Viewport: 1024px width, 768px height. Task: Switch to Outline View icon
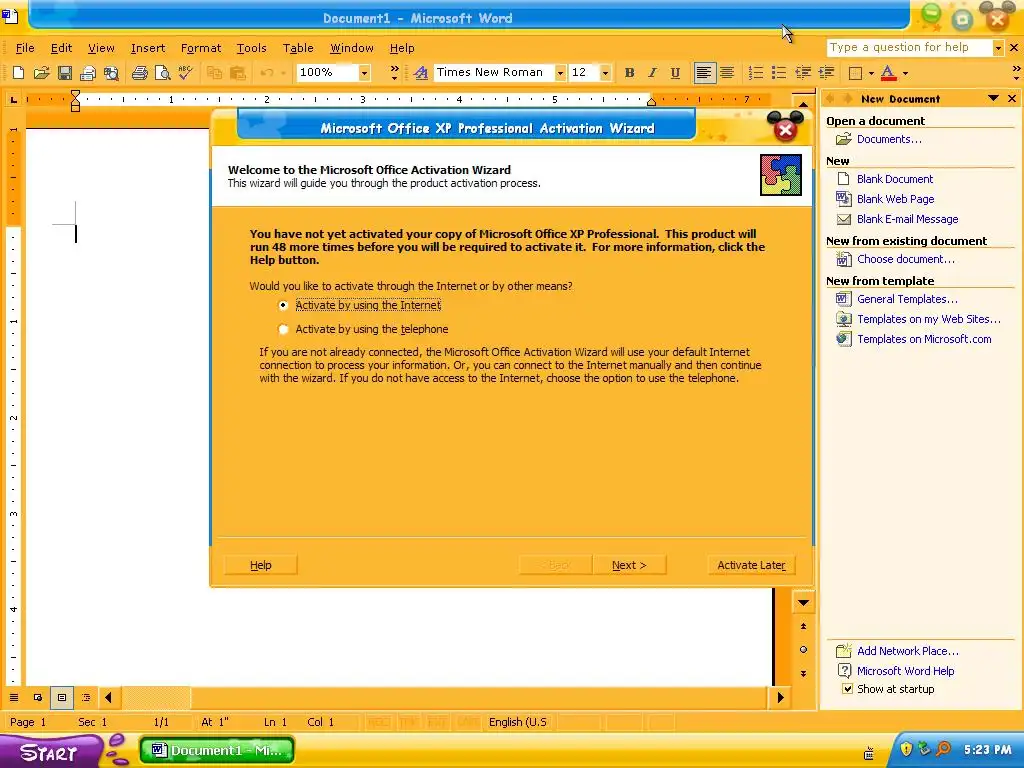pyautogui.click(x=86, y=697)
